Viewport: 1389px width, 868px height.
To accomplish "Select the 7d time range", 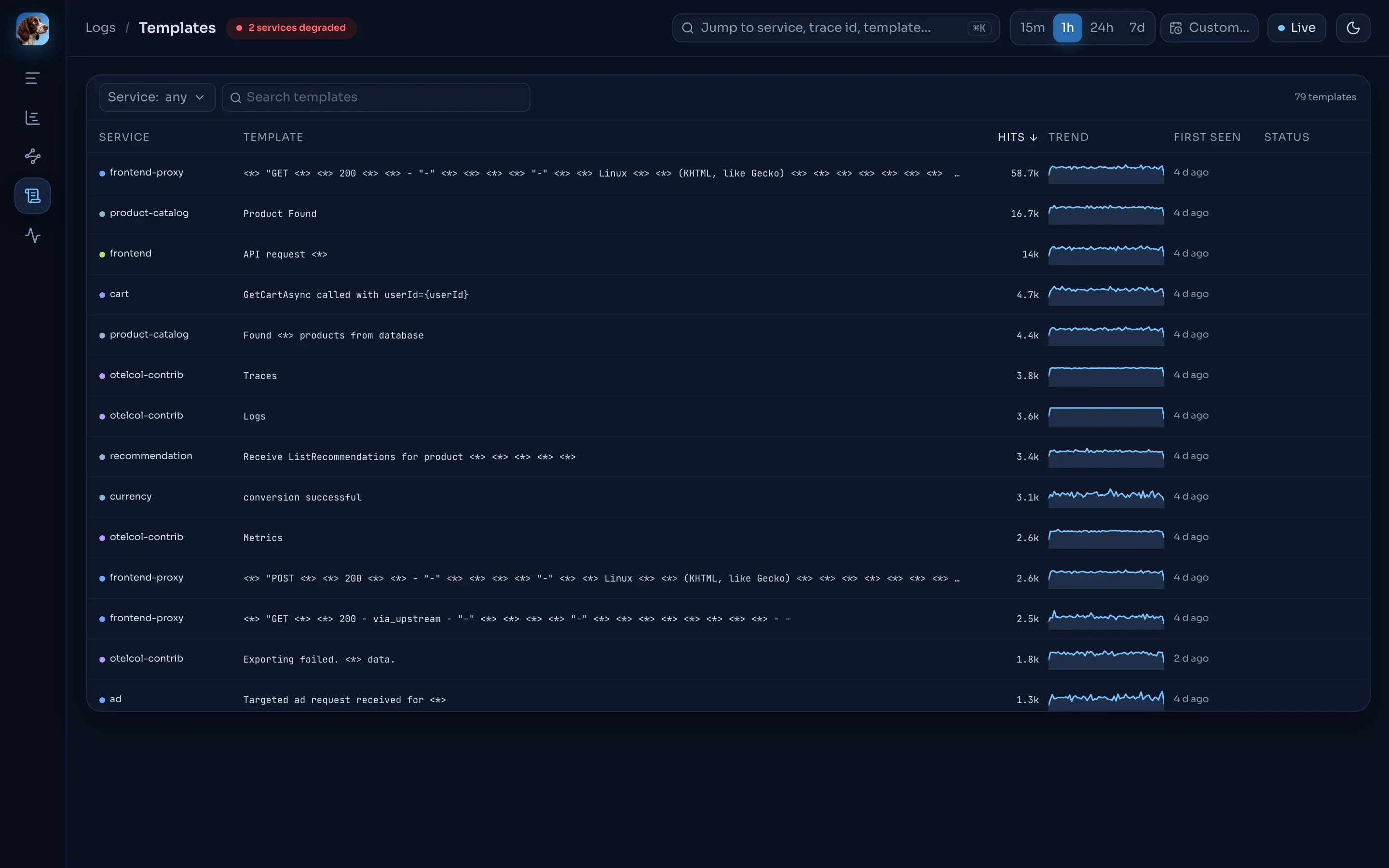I will 1136,28.
